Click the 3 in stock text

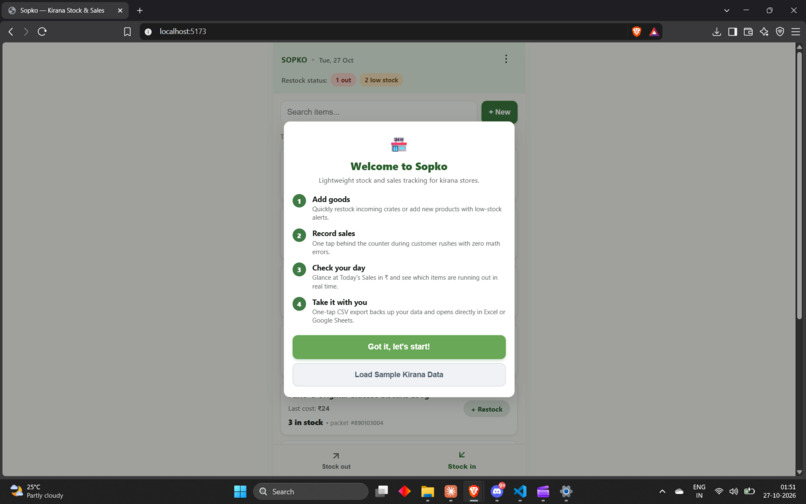[305, 422]
